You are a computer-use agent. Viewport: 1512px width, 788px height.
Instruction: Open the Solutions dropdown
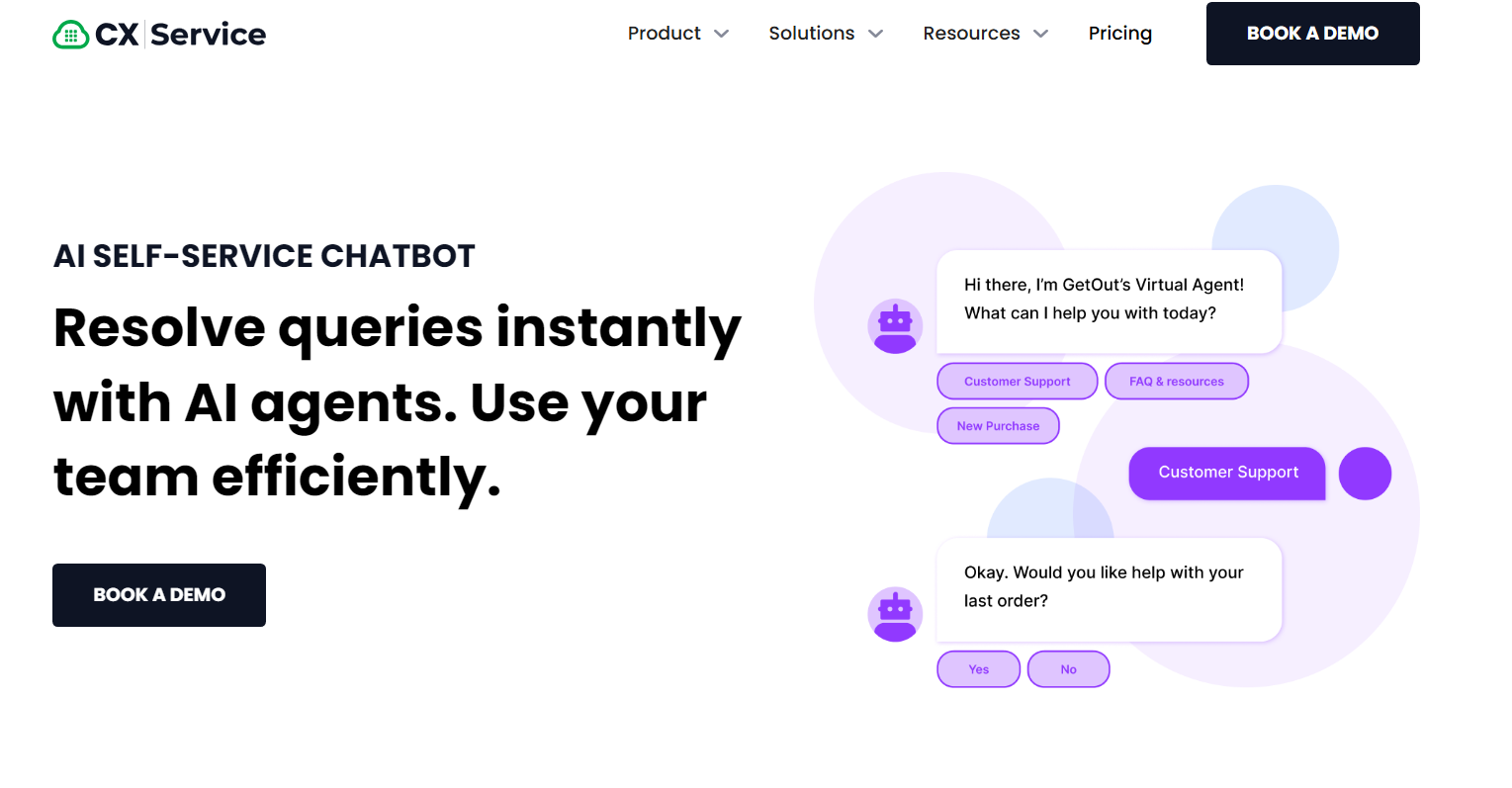(x=827, y=33)
